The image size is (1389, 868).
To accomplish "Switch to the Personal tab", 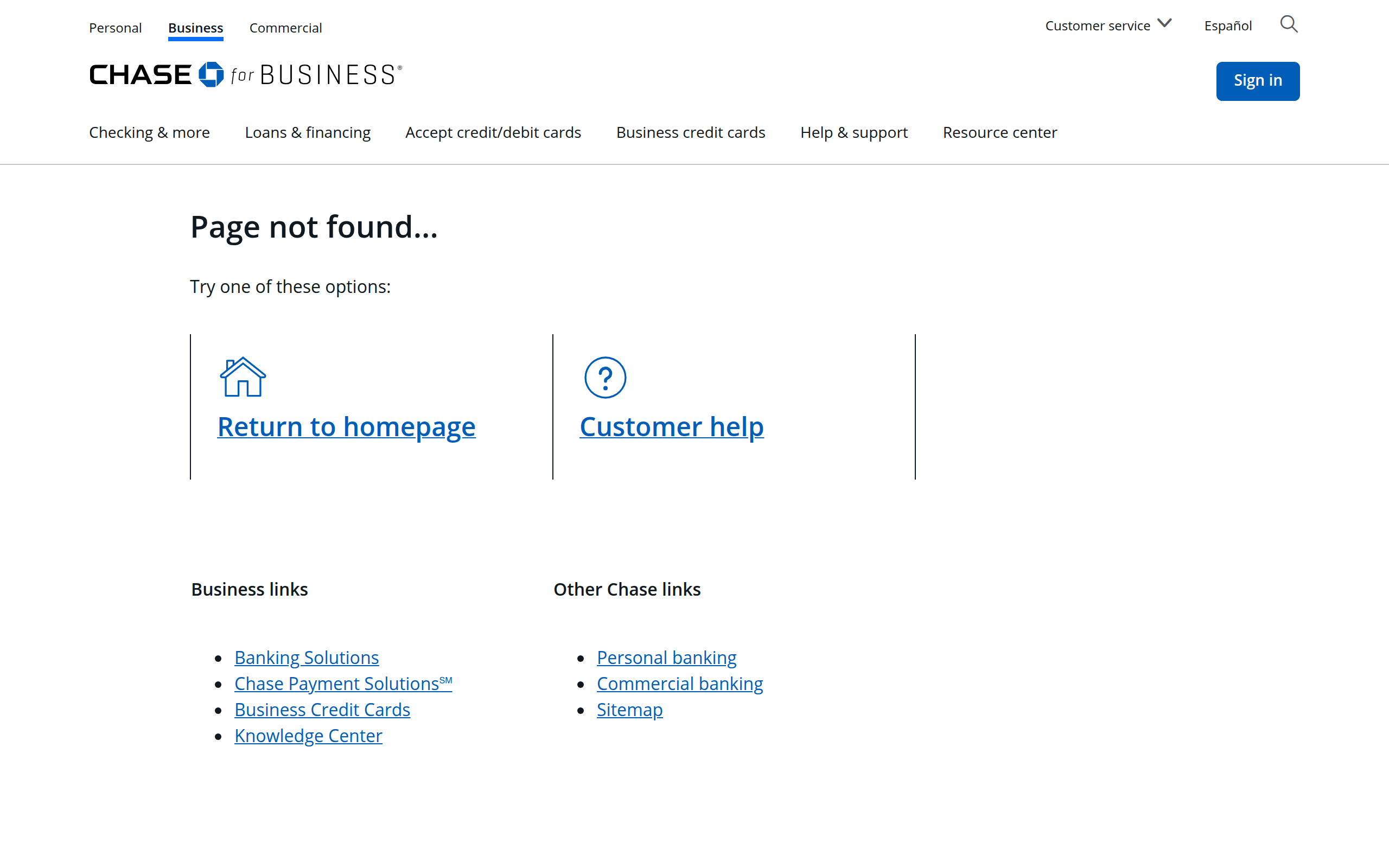I will [x=116, y=28].
